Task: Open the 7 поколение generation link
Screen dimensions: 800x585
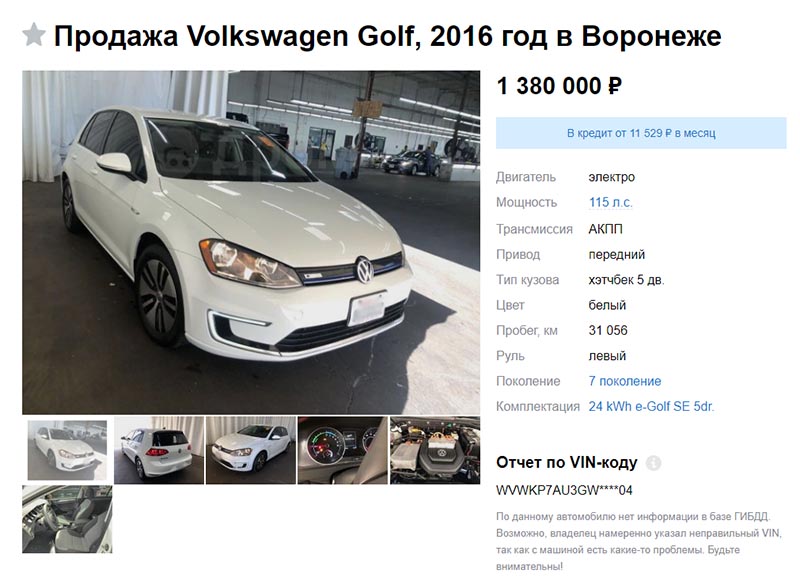Action: click(x=625, y=381)
